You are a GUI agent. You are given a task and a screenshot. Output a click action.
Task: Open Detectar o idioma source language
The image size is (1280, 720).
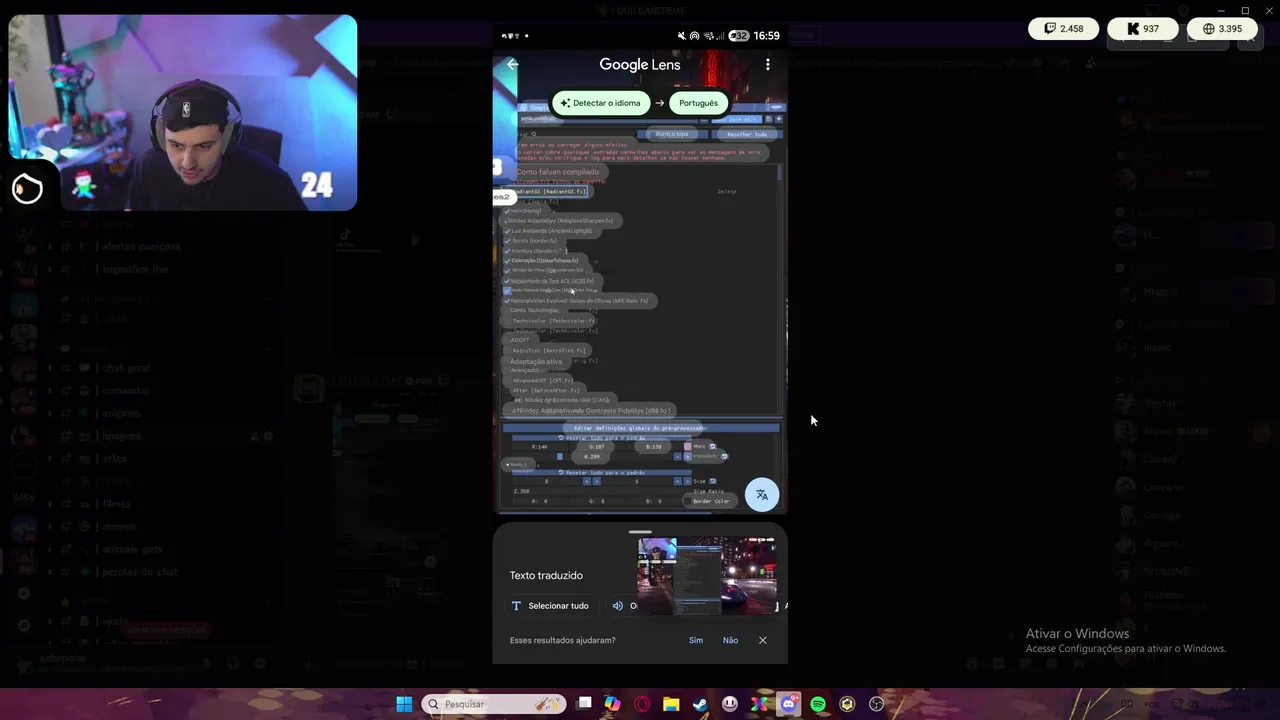point(601,103)
